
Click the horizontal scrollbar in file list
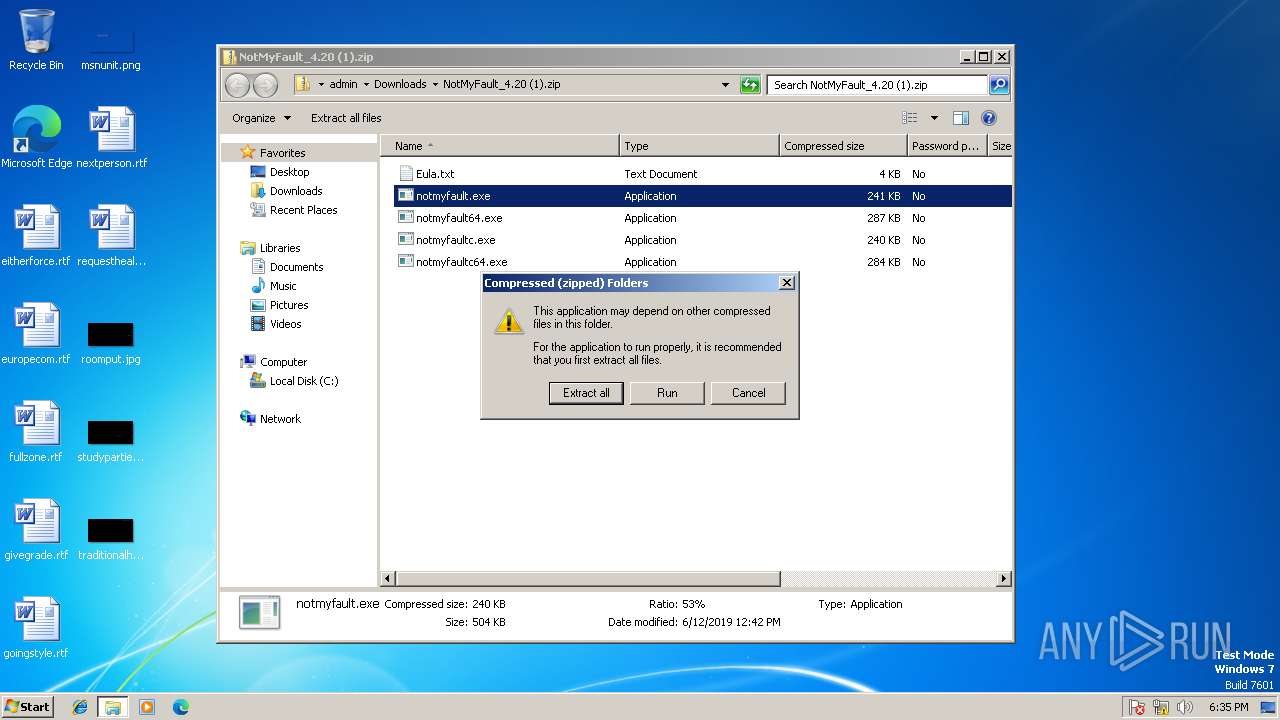[x=588, y=579]
